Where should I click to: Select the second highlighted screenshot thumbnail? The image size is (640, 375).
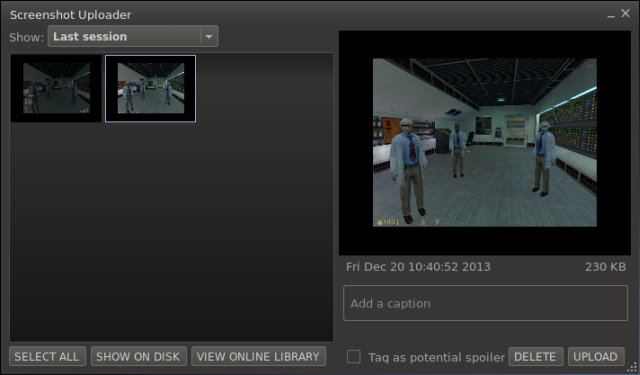click(151, 89)
